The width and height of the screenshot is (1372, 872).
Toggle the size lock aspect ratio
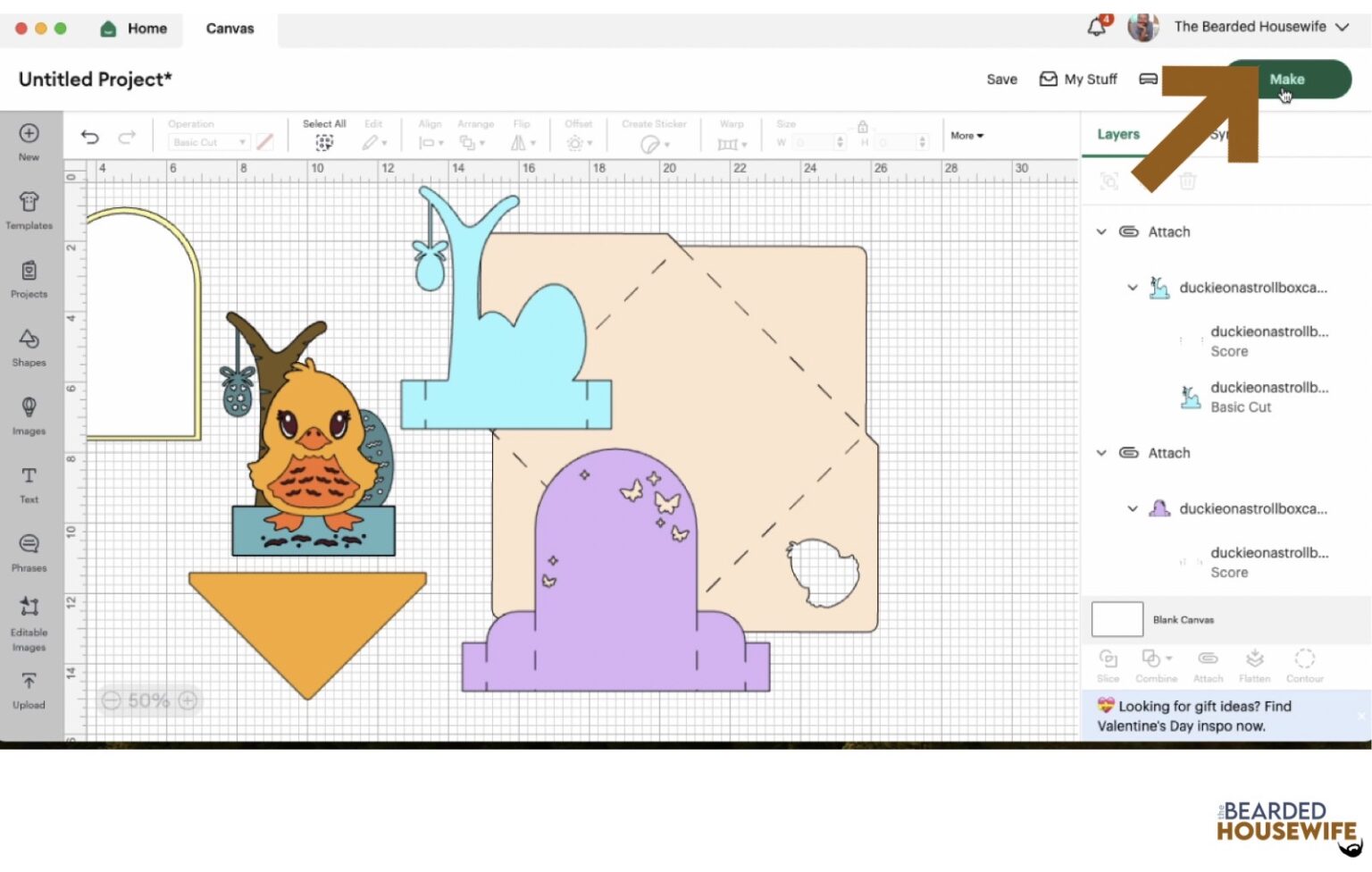click(x=862, y=128)
